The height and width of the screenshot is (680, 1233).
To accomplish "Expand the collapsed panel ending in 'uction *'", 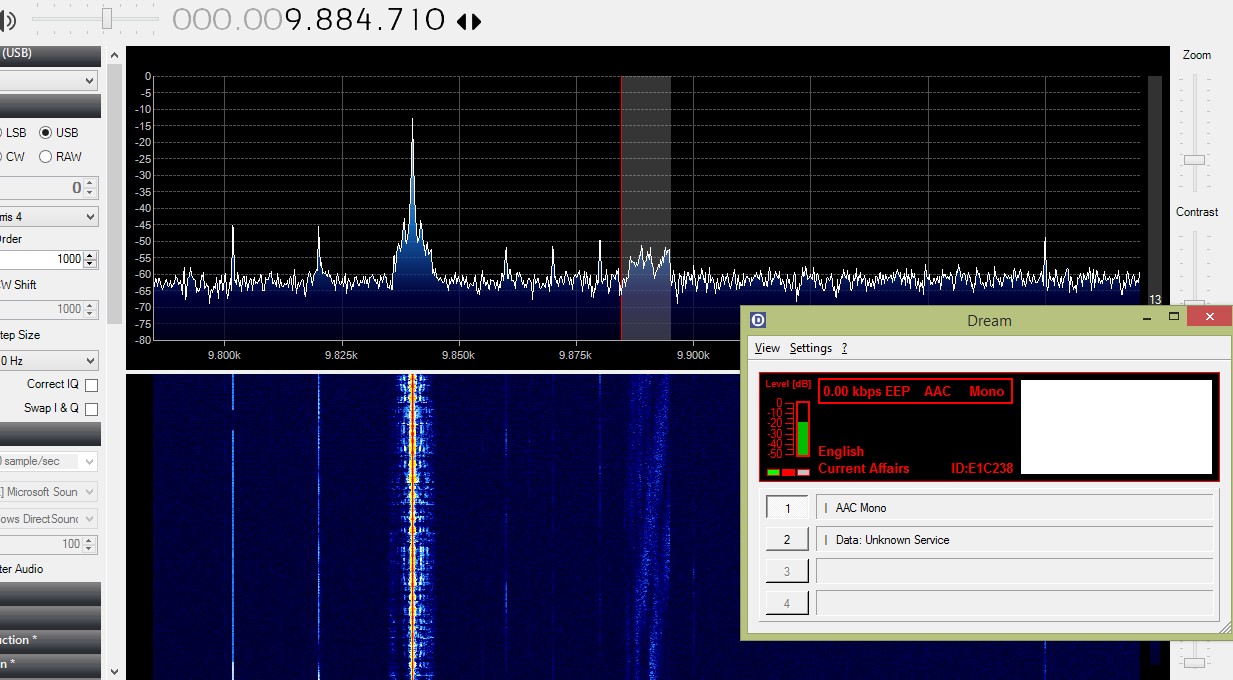I will (50, 640).
